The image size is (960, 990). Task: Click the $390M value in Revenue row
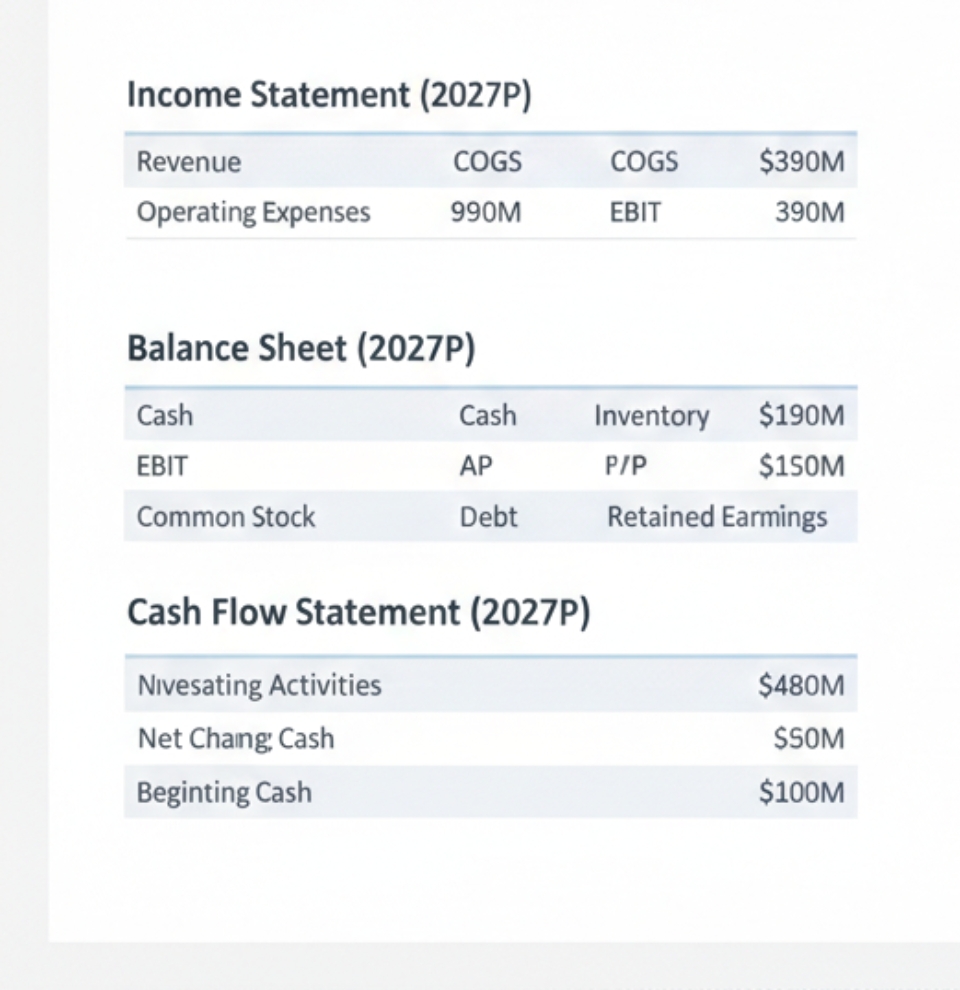tap(801, 162)
